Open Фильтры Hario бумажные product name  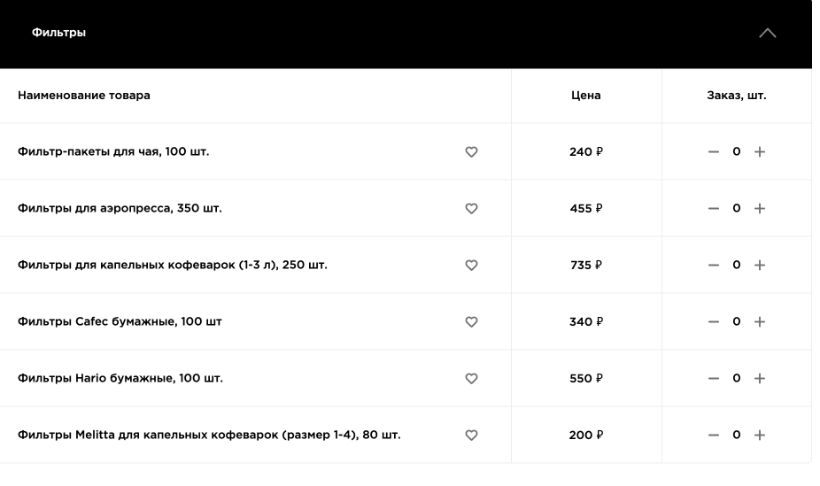coord(120,378)
